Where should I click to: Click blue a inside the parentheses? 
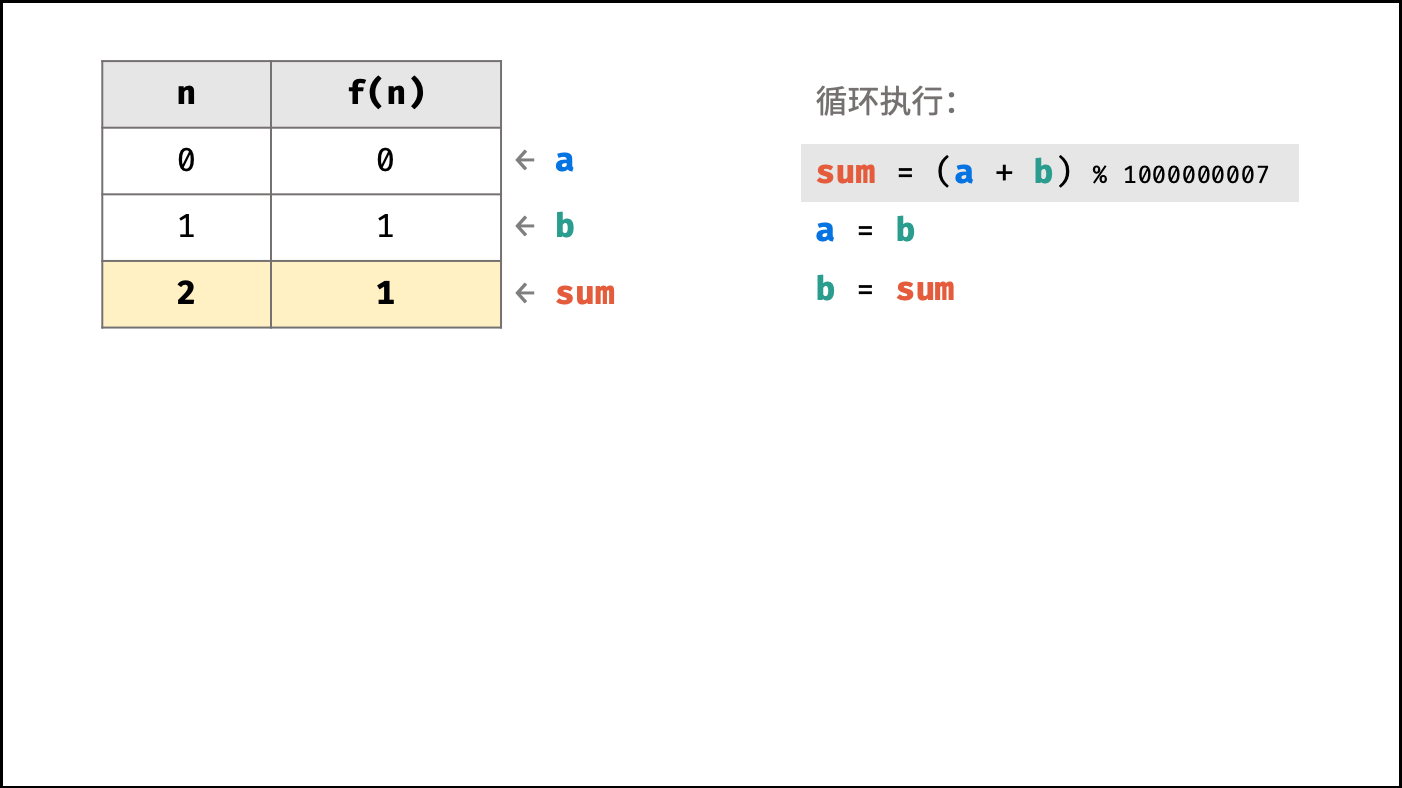[964, 173]
